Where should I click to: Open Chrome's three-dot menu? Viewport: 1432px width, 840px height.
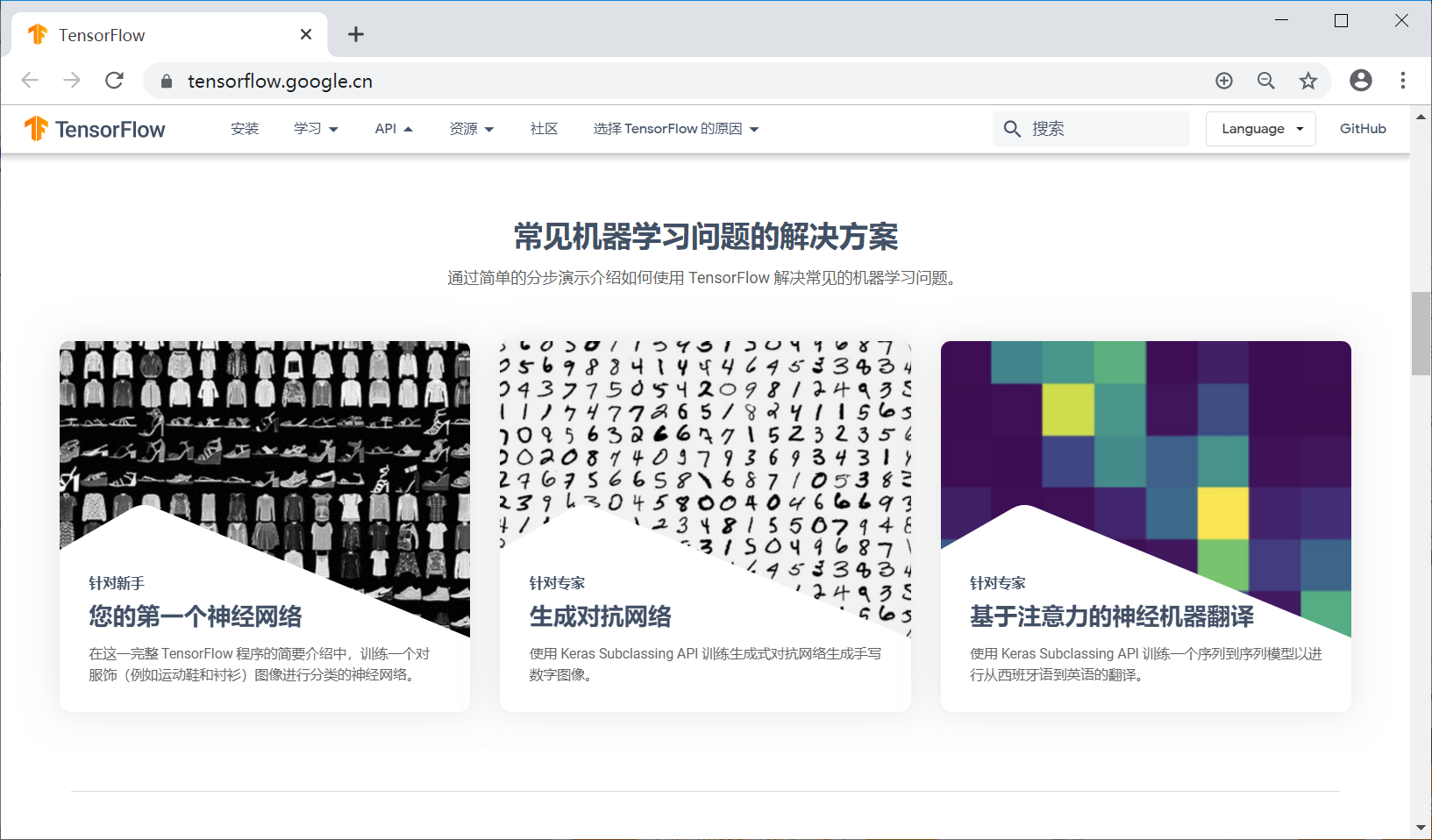point(1402,80)
